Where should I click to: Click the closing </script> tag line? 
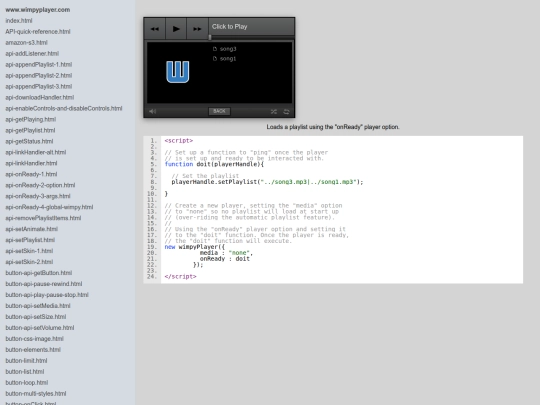click(x=180, y=277)
